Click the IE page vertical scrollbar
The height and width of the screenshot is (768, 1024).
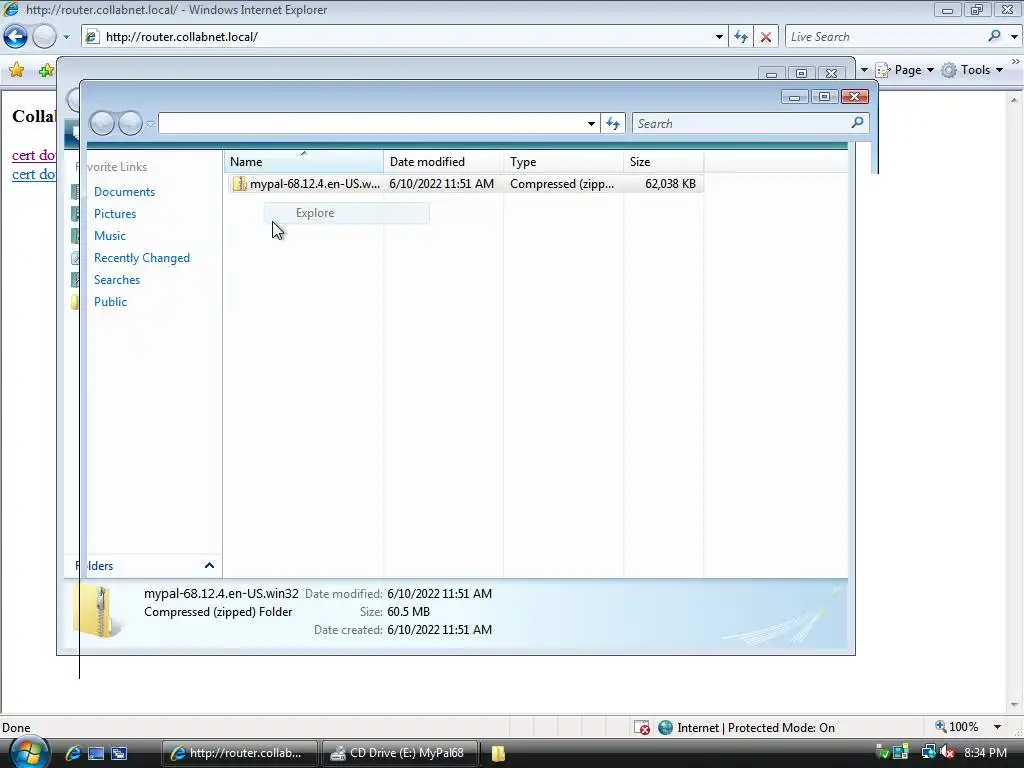pyautogui.click(x=1014, y=402)
